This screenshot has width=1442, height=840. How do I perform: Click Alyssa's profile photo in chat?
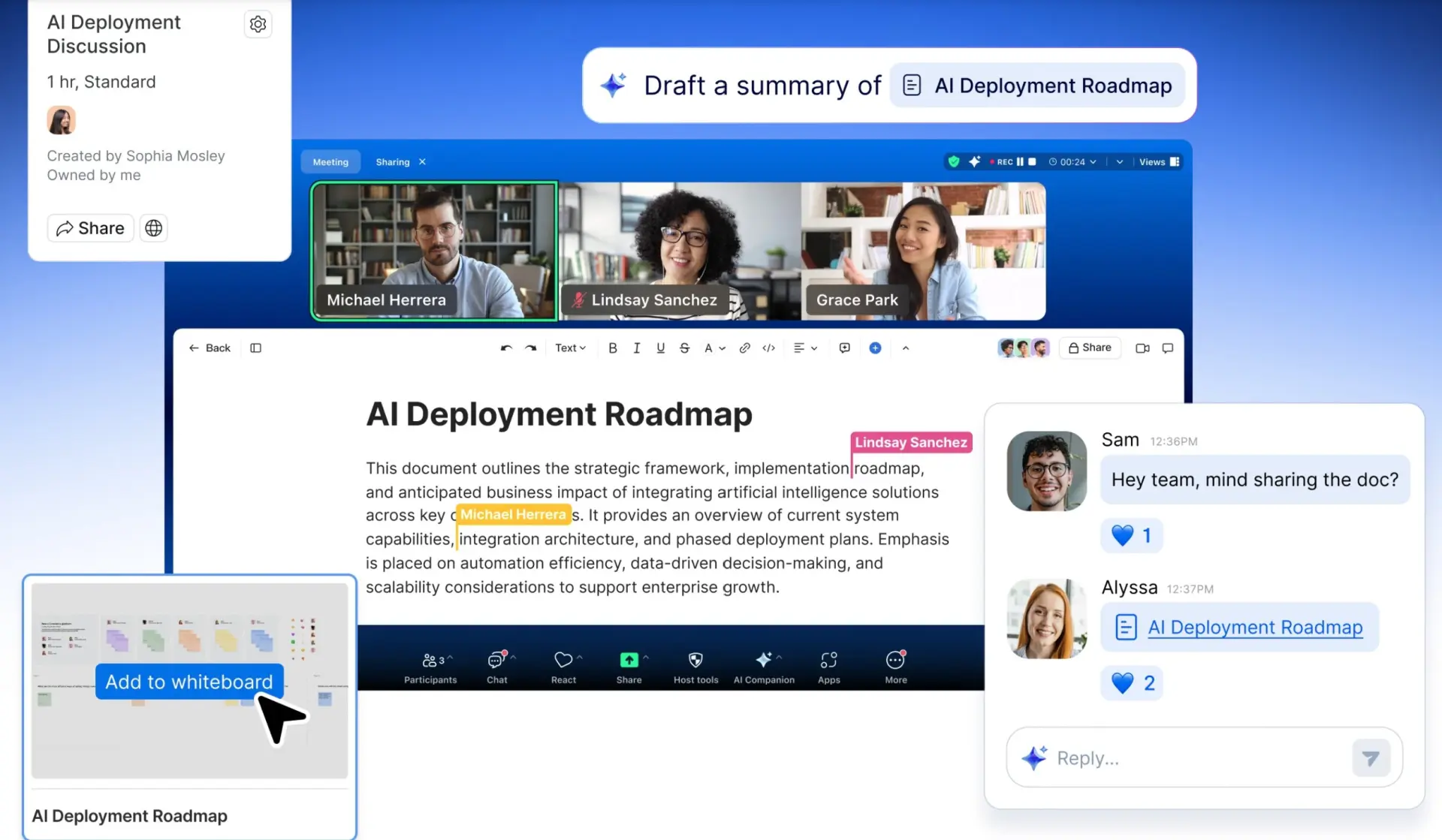click(1047, 619)
